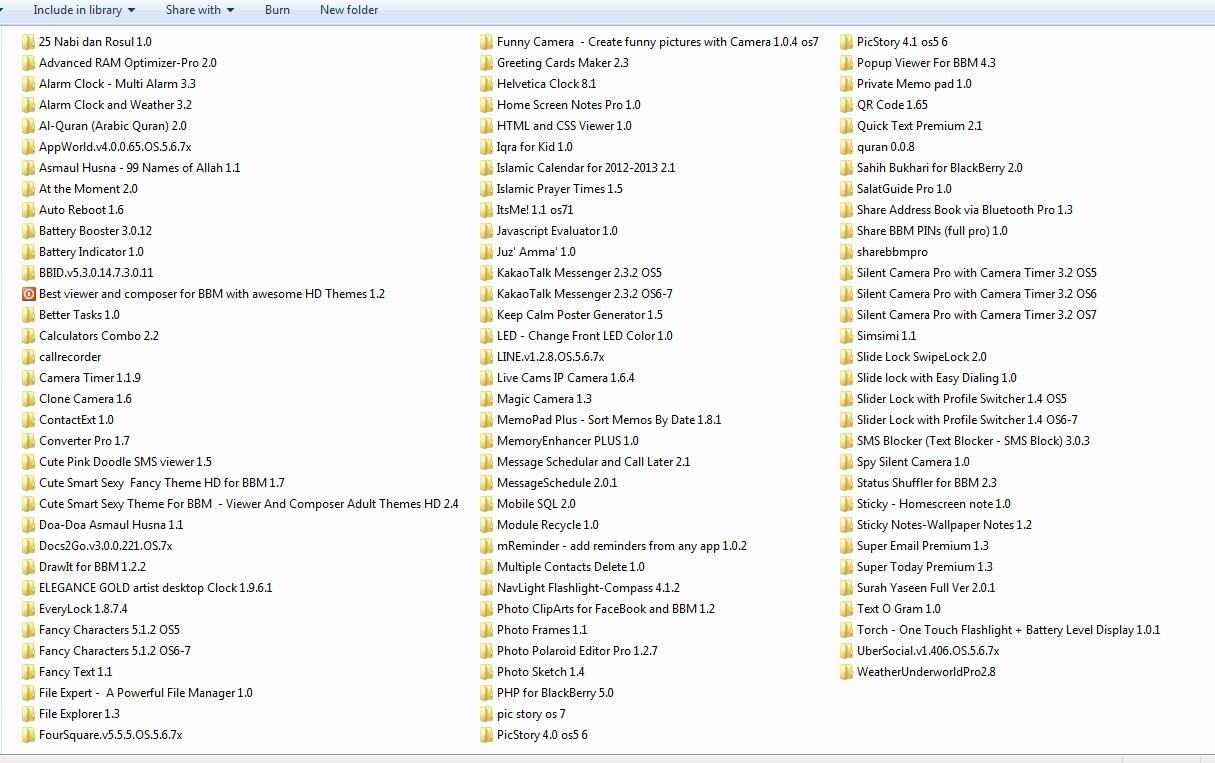Click 'Popup Viewer For BBM 4.3' name
This screenshot has height=763, width=1215.
click(926, 63)
